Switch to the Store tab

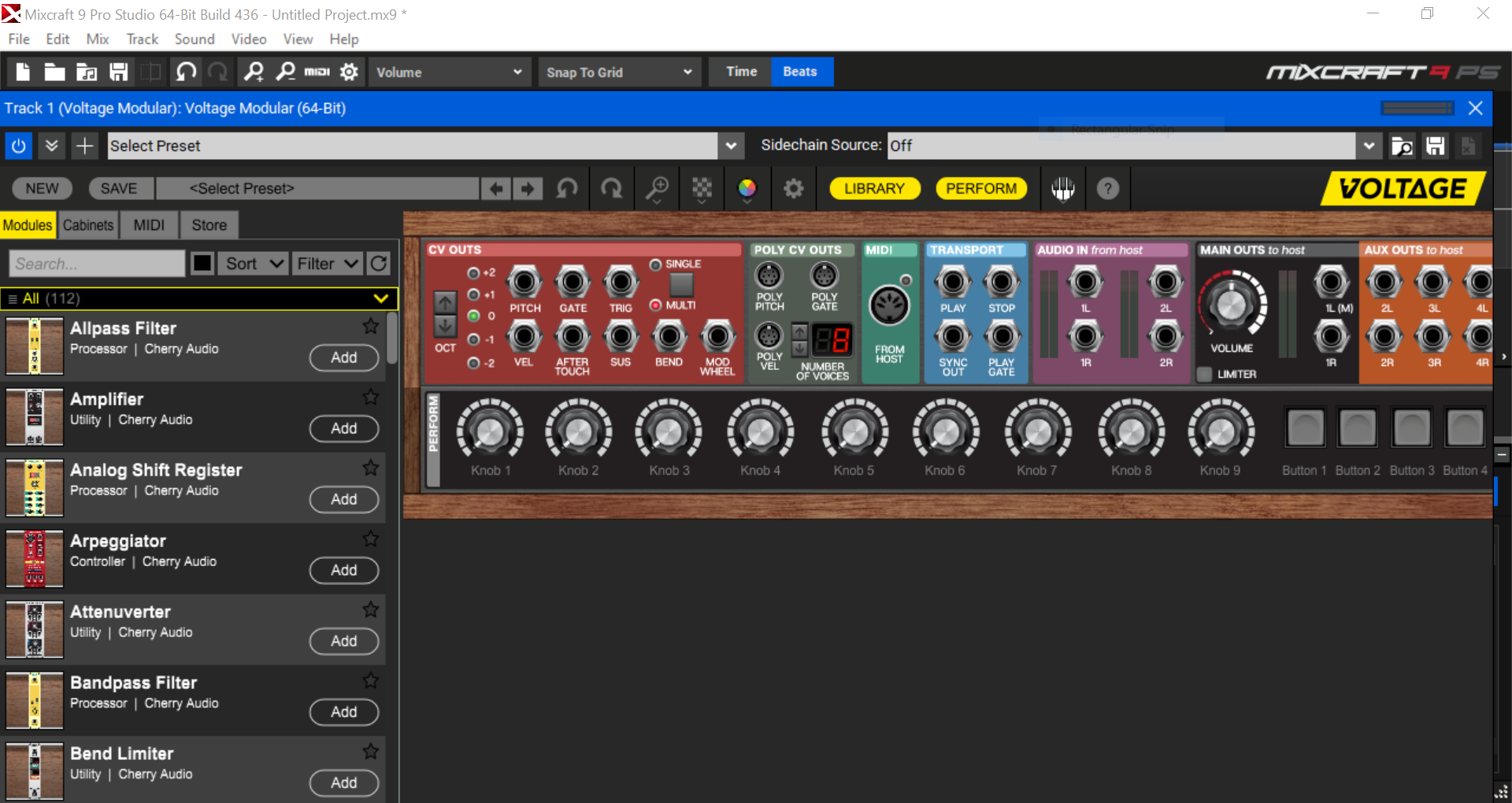point(209,225)
